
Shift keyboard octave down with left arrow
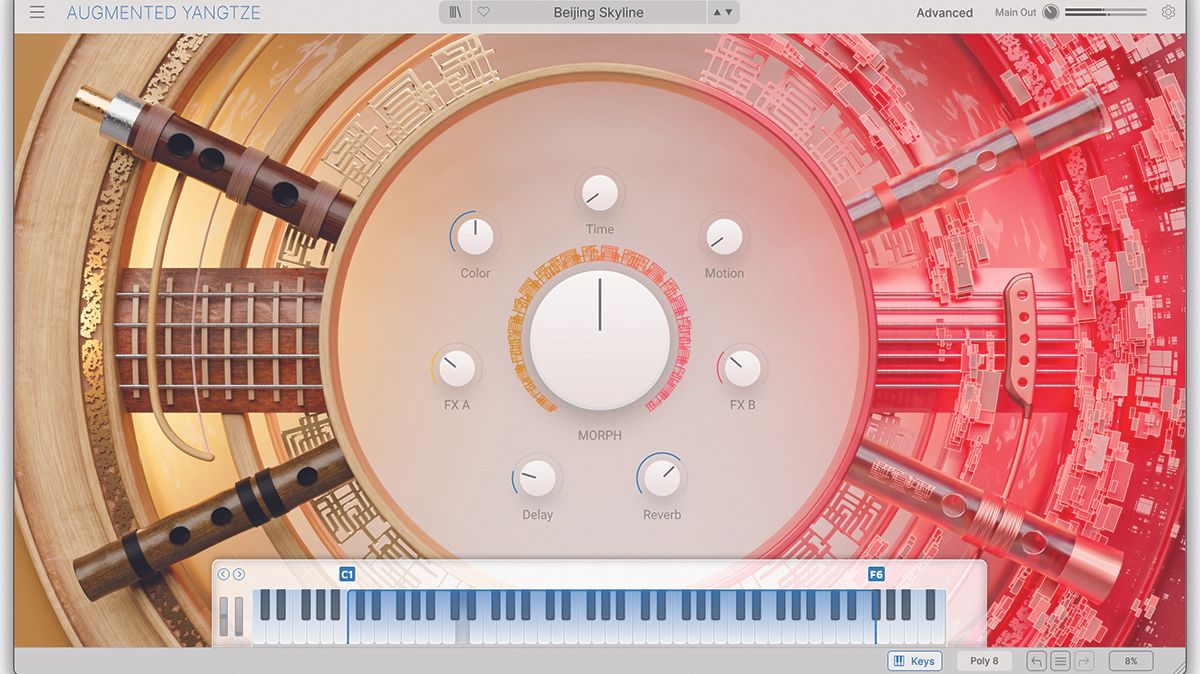click(223, 574)
